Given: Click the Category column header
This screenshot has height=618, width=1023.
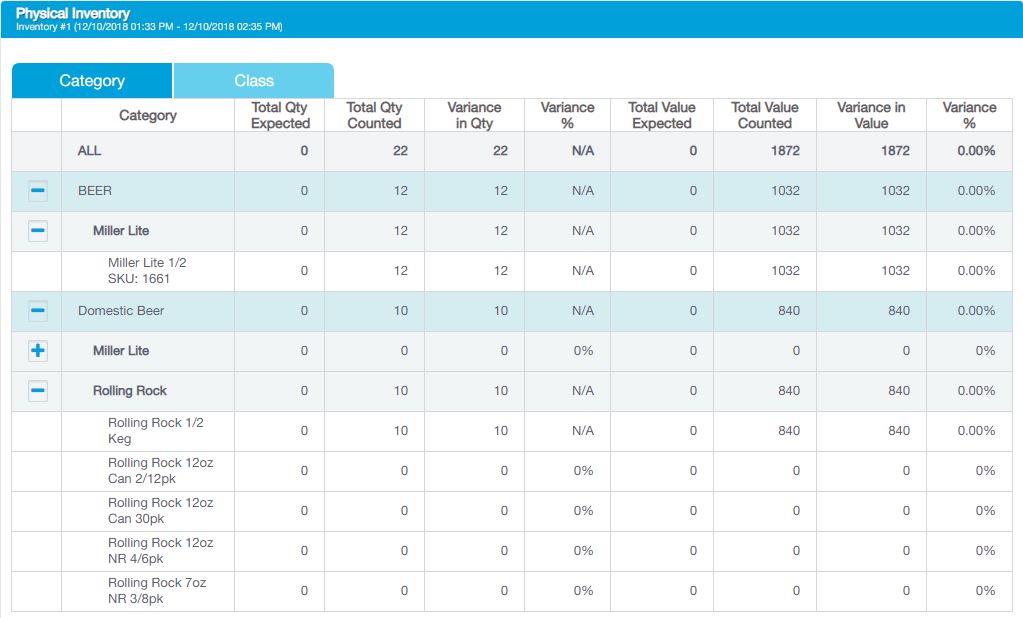Looking at the screenshot, I should coord(147,116).
